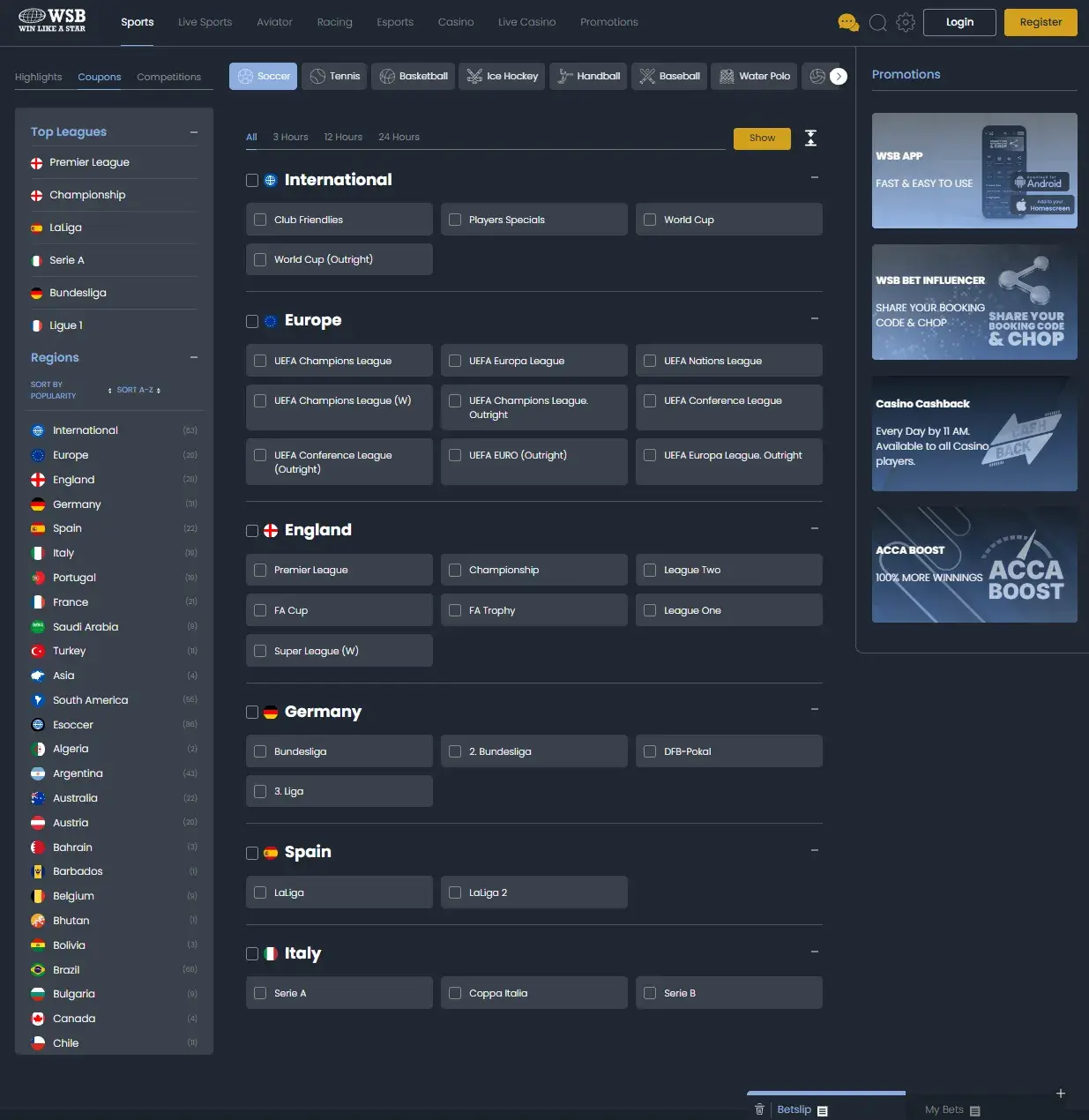Click the Brazil flag icon in Regions

[38, 970]
